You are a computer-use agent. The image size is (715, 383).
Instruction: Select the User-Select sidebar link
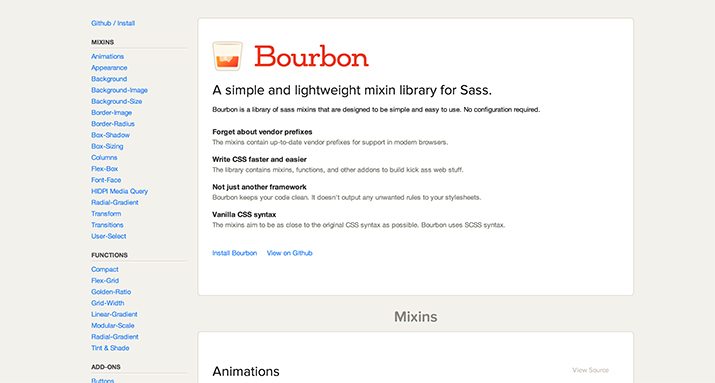click(109, 236)
